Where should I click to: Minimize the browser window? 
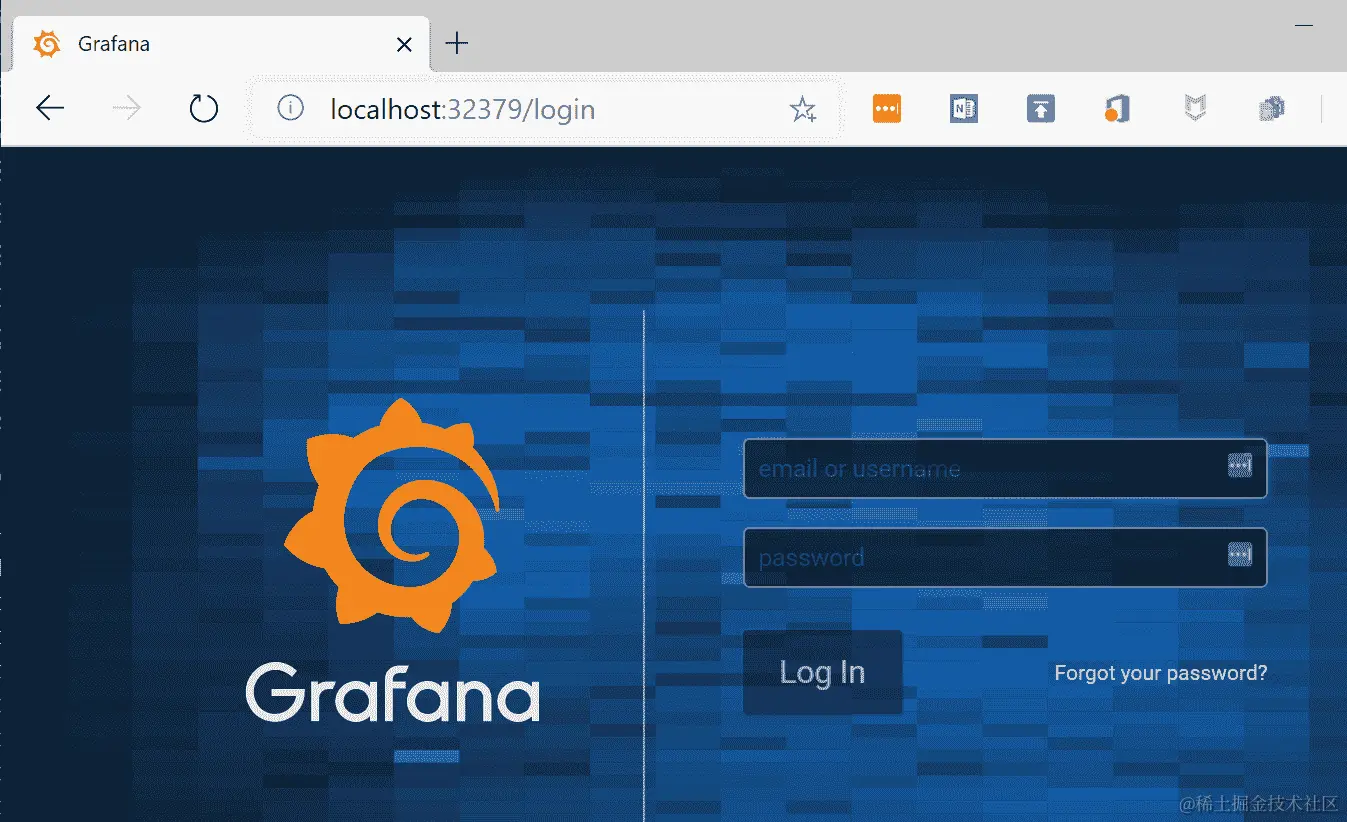point(1303,26)
